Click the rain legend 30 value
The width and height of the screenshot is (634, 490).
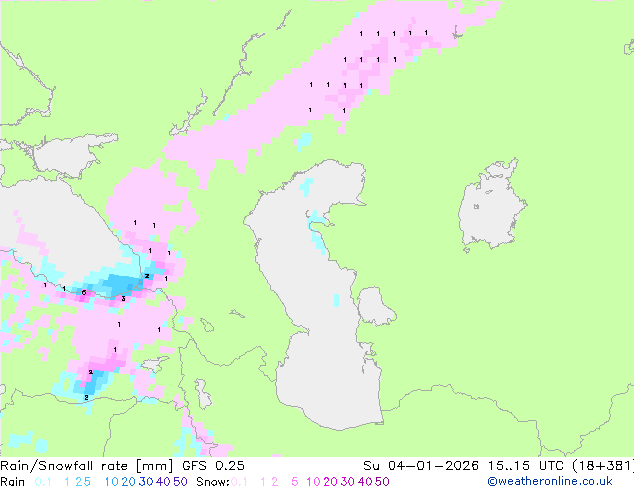pyautogui.click(x=146, y=482)
